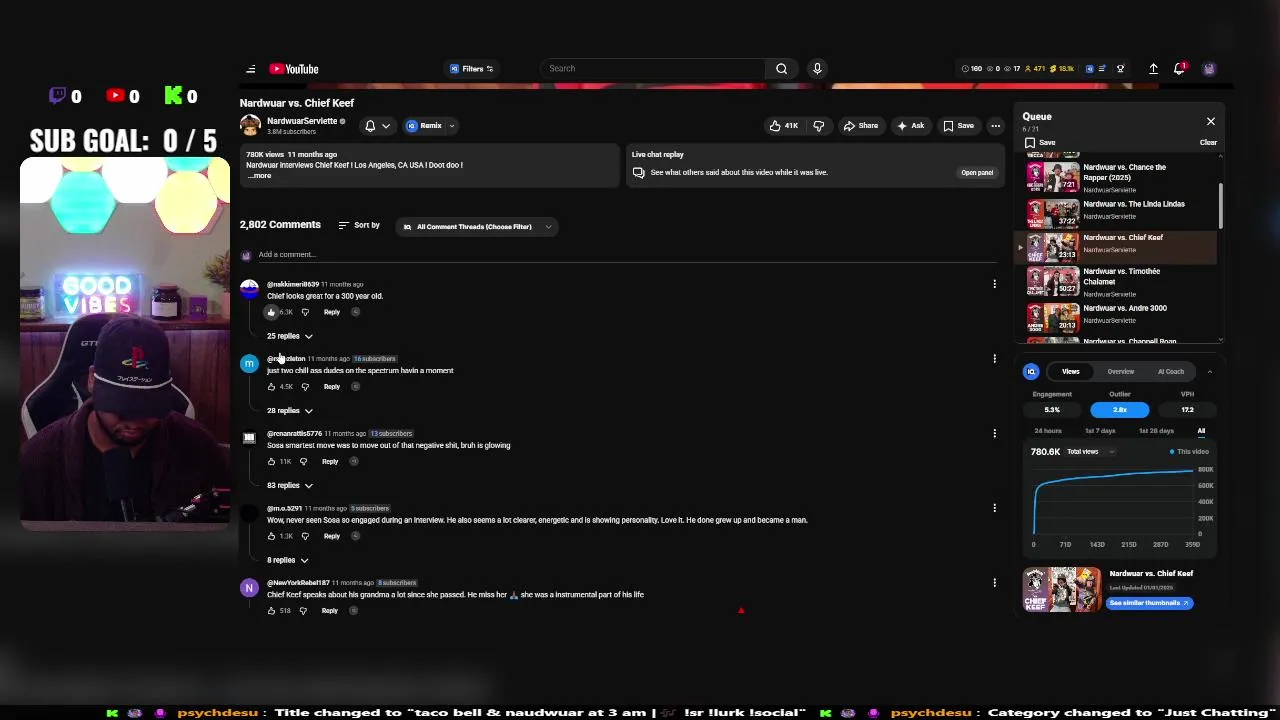The image size is (1280, 720).
Task: Expand the 83 replies thread
Action: coord(289,486)
